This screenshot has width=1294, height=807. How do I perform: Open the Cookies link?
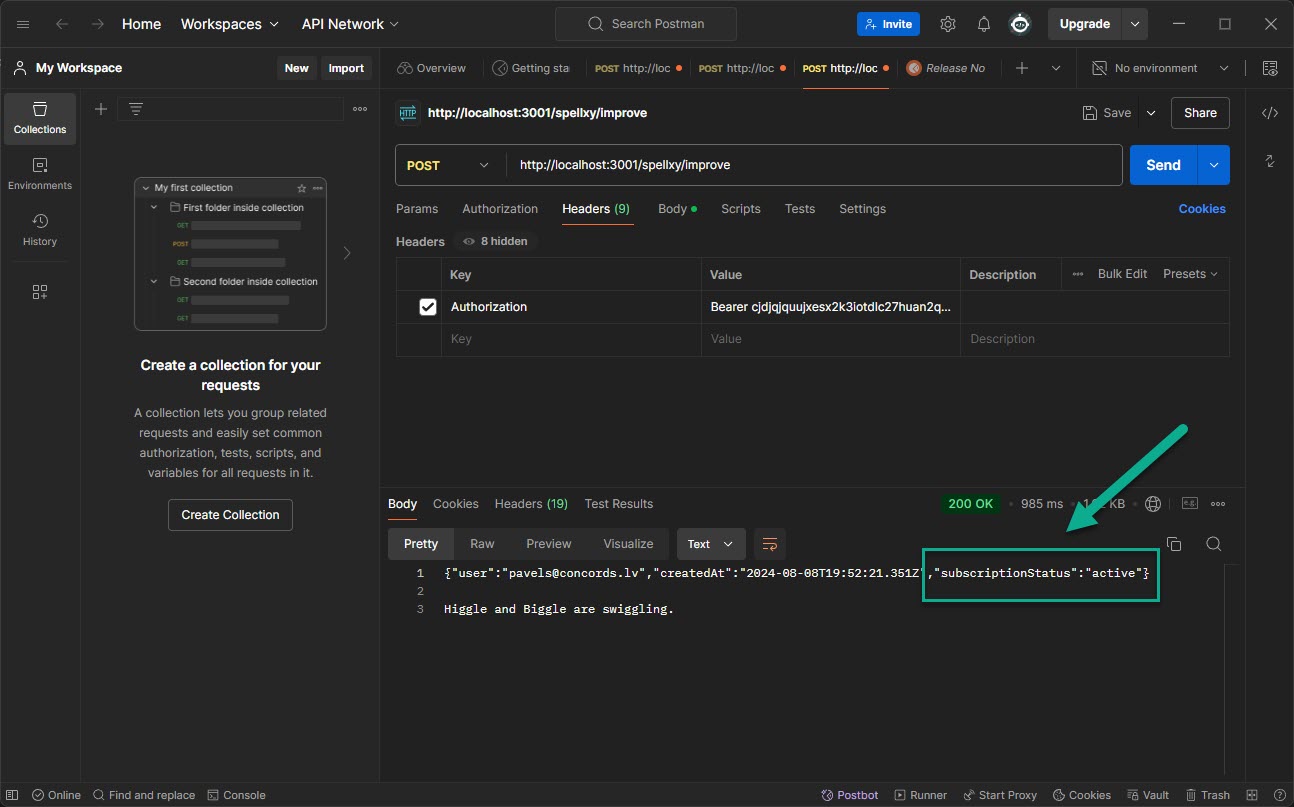[x=1202, y=209]
